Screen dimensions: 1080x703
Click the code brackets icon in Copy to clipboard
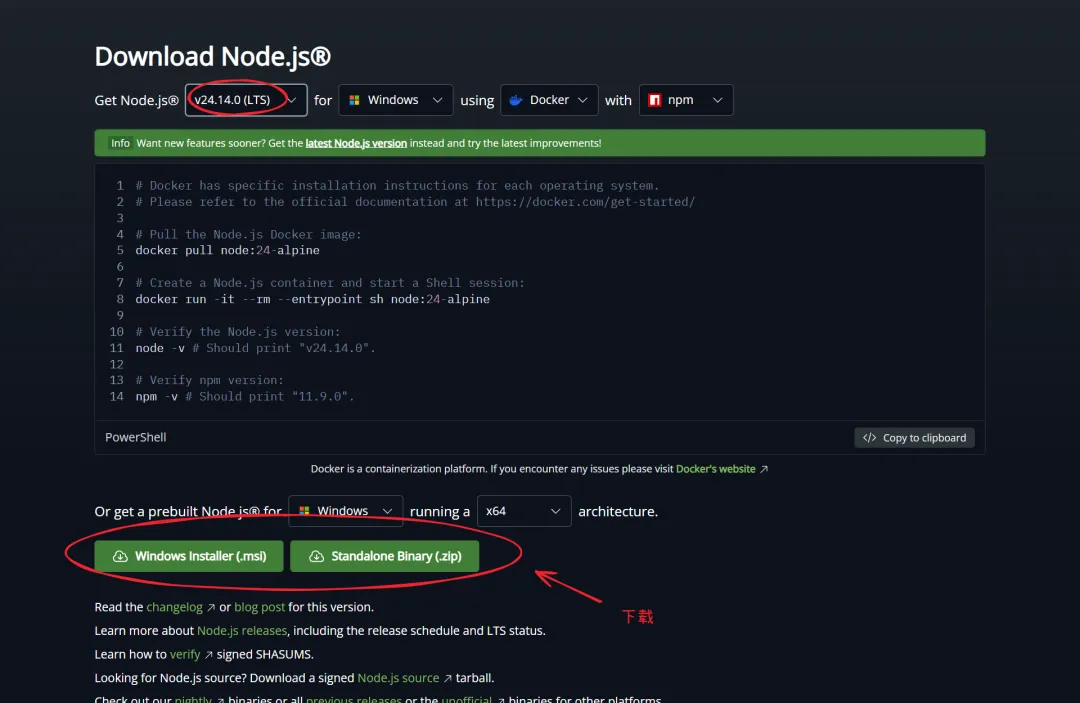click(869, 438)
